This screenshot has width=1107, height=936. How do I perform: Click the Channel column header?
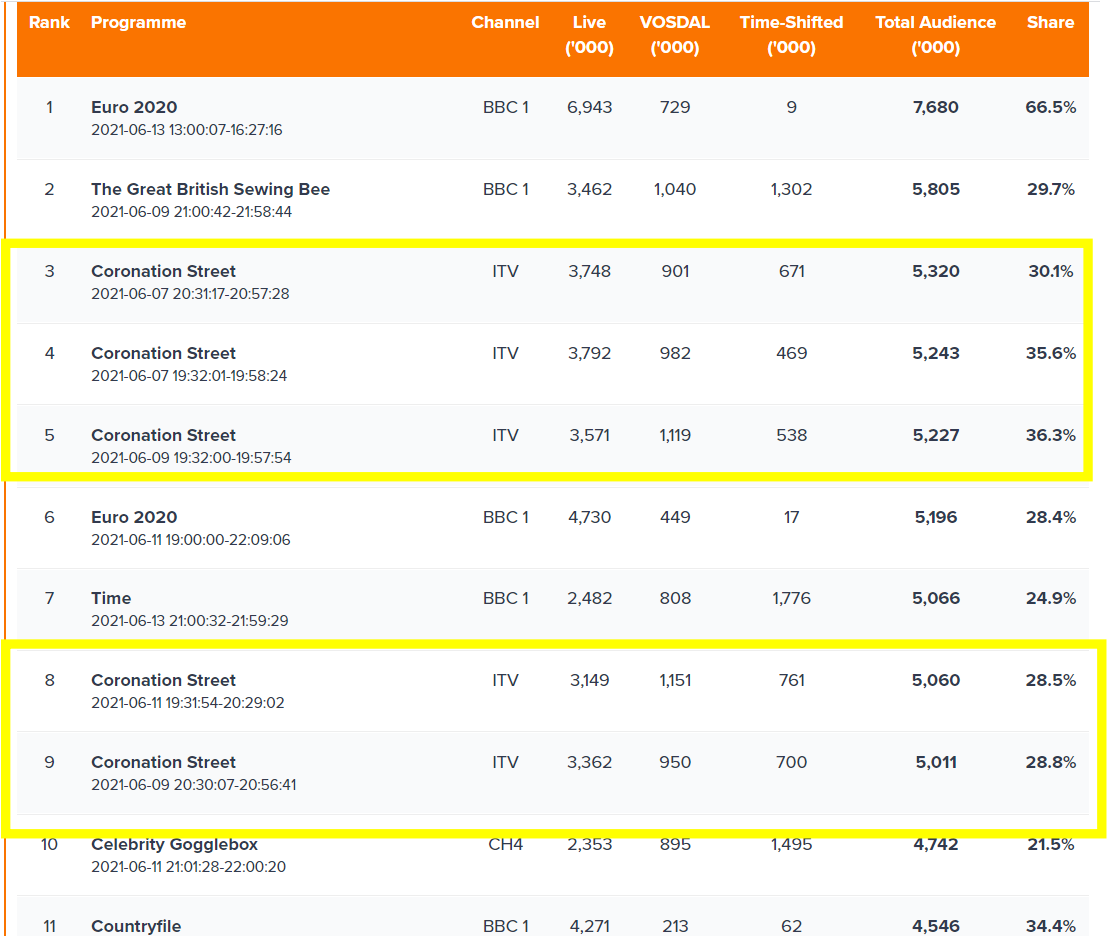pyautogui.click(x=505, y=22)
